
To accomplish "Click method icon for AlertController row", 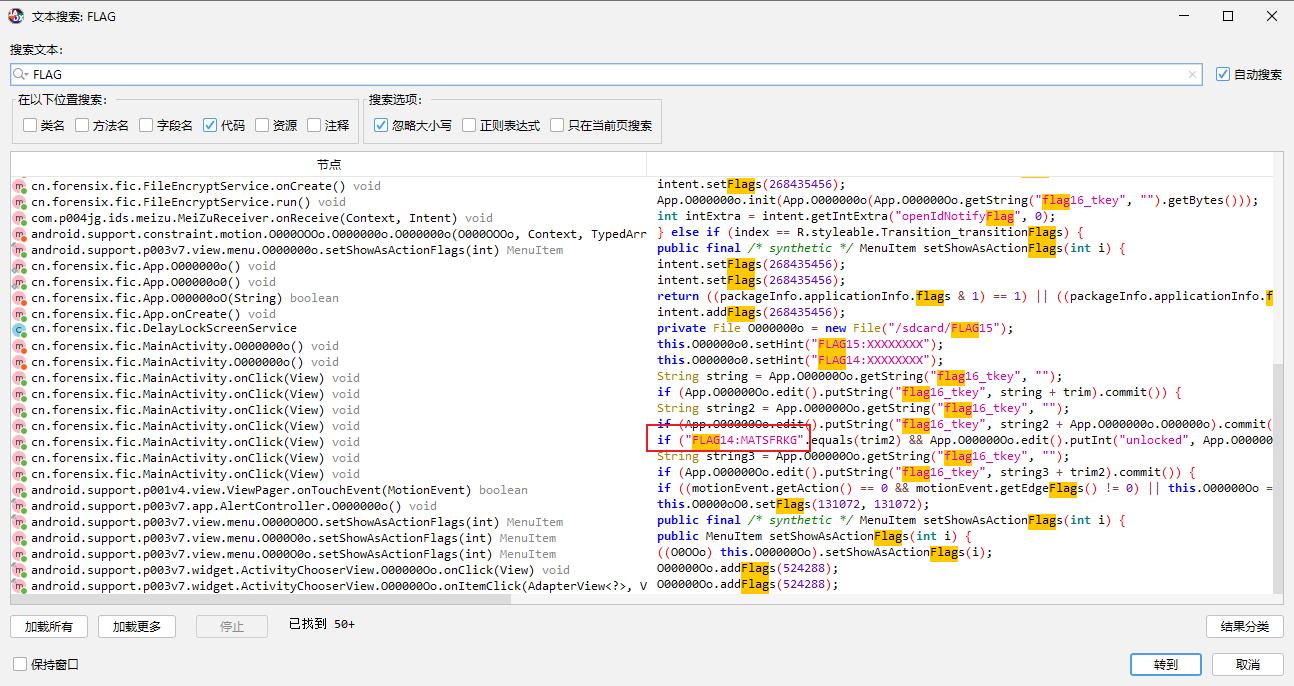I will pos(19,506).
